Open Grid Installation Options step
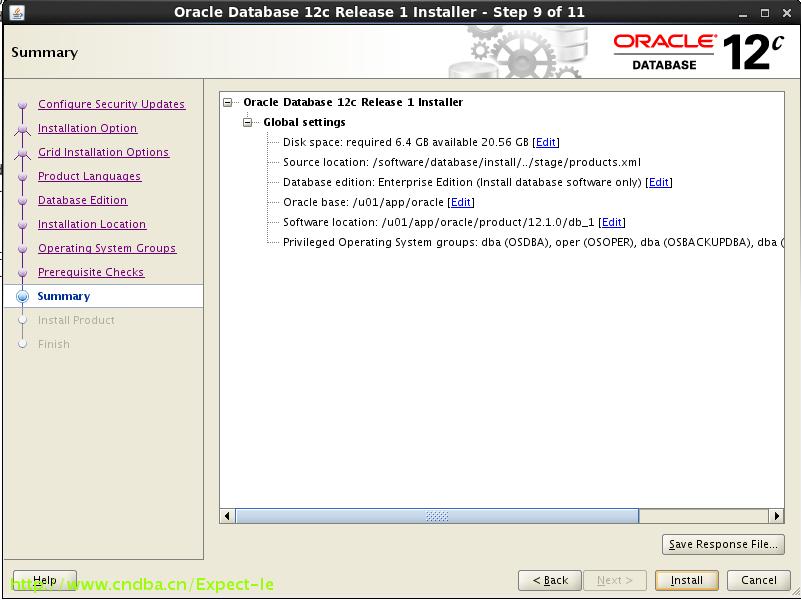The image size is (801, 600). (x=103, y=152)
